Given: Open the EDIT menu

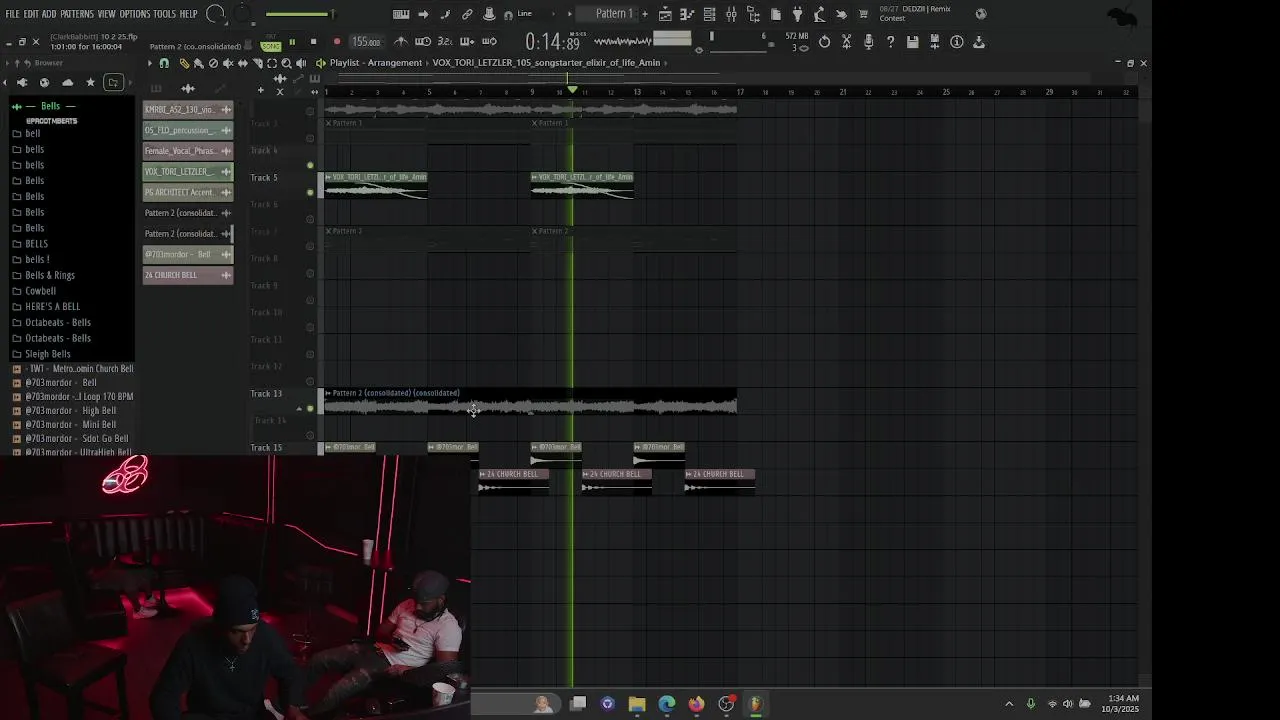Looking at the screenshot, I should pyautogui.click(x=31, y=14).
